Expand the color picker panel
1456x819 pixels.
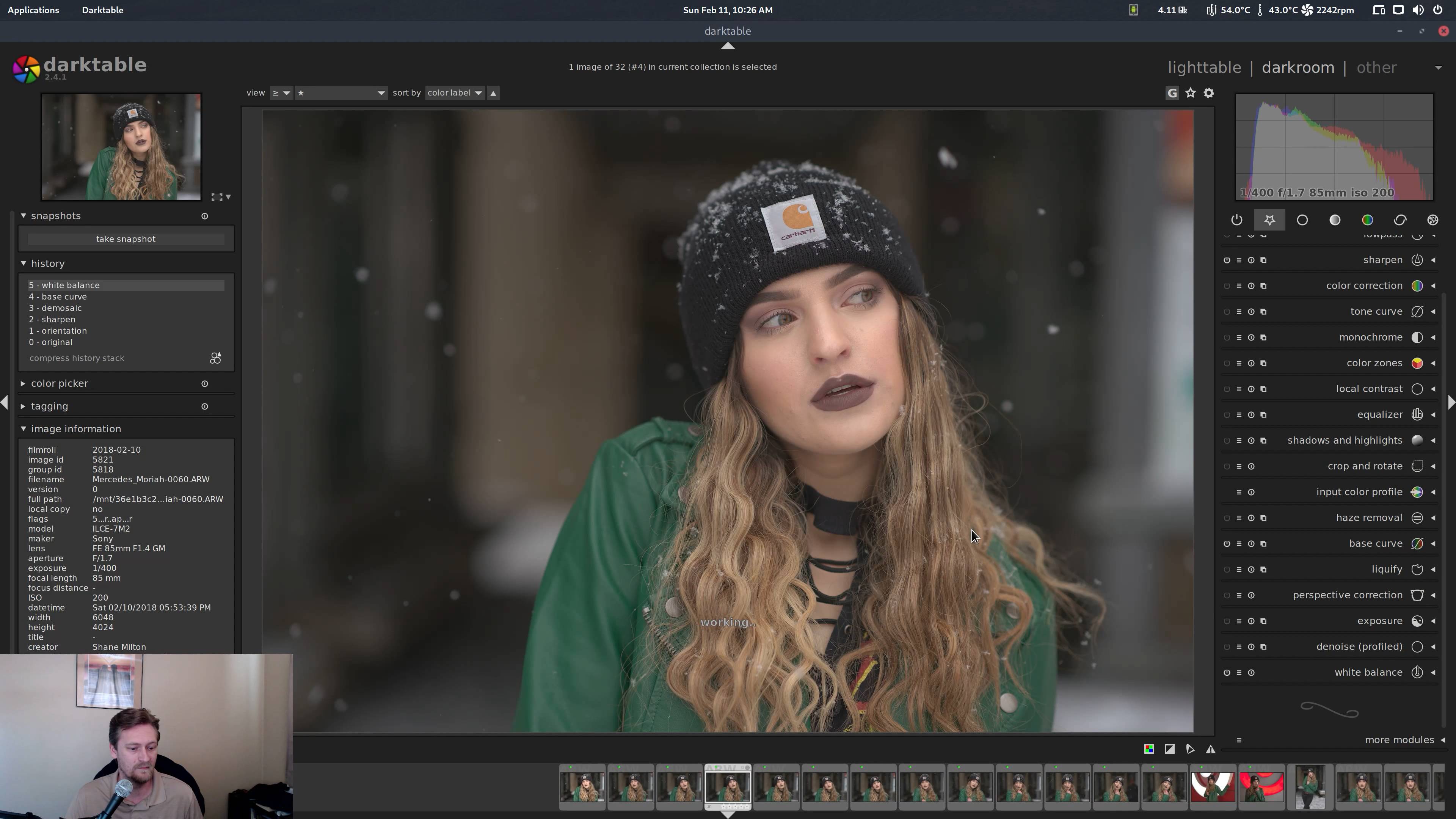[60, 383]
